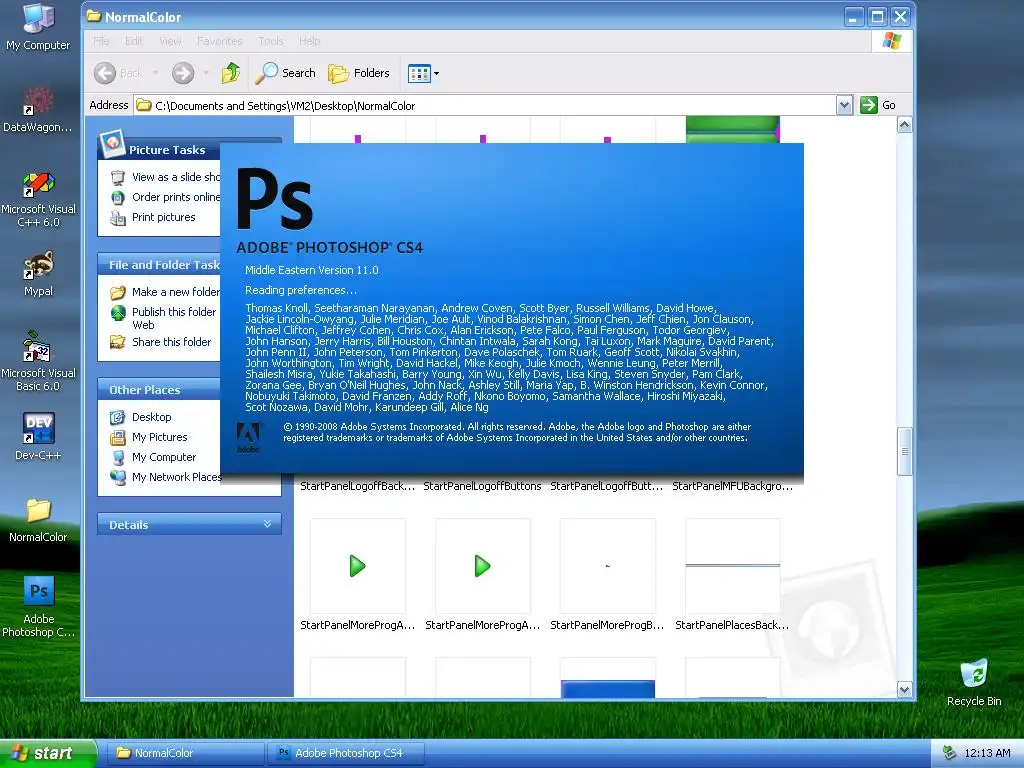Click the Go button next to address
The height and width of the screenshot is (768, 1024).
click(878, 105)
